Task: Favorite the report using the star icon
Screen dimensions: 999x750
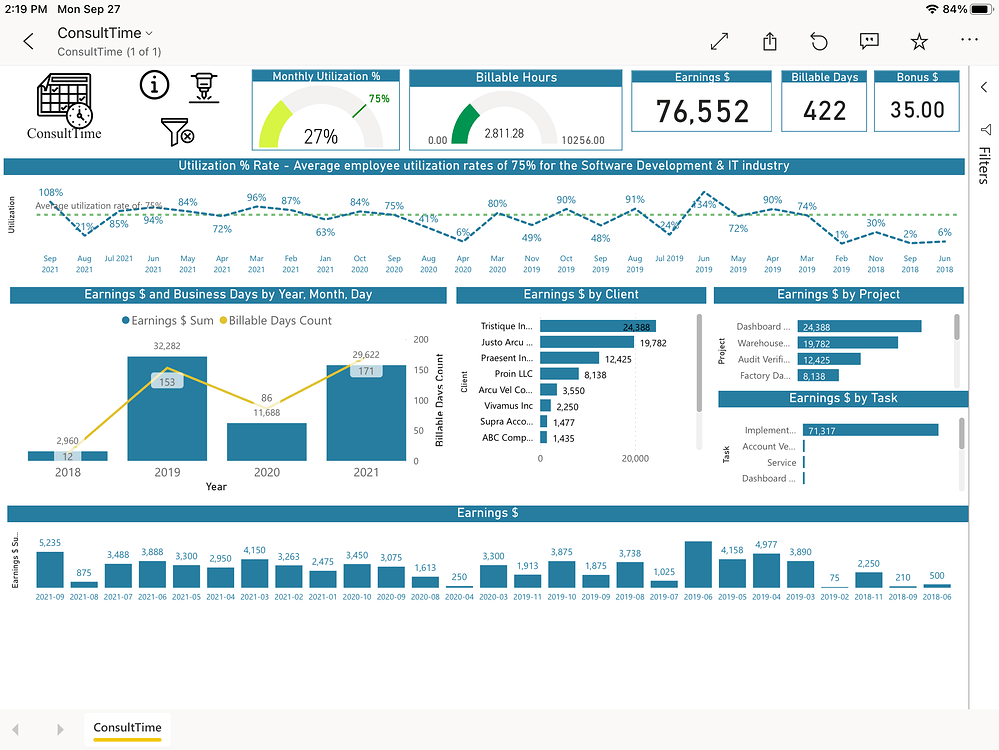Action: (918, 41)
